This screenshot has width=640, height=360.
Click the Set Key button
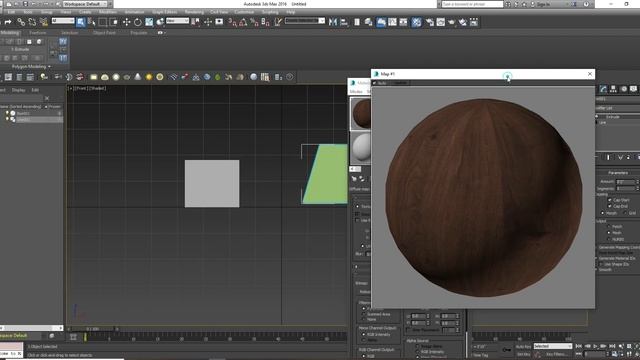coord(523,354)
